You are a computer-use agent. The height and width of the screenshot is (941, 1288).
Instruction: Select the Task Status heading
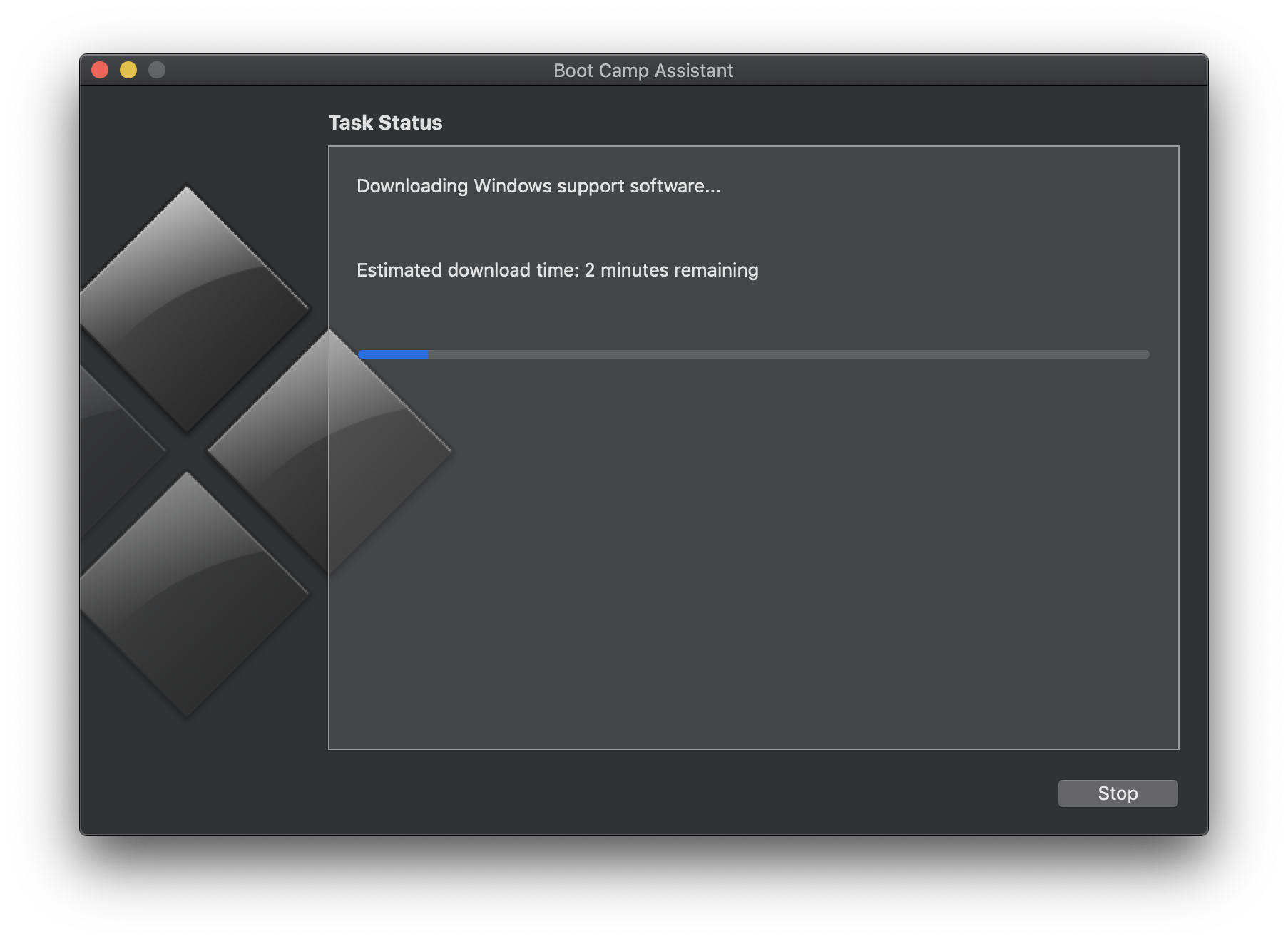pos(384,123)
